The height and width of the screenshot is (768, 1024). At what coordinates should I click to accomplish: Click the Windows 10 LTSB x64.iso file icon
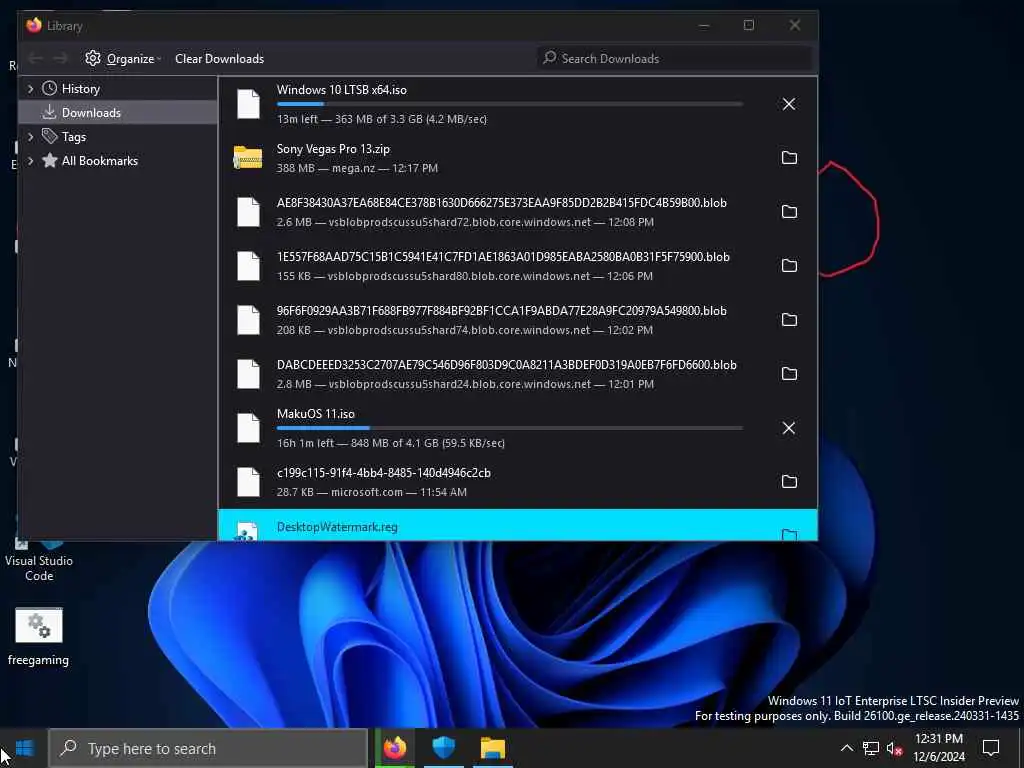coord(248,104)
